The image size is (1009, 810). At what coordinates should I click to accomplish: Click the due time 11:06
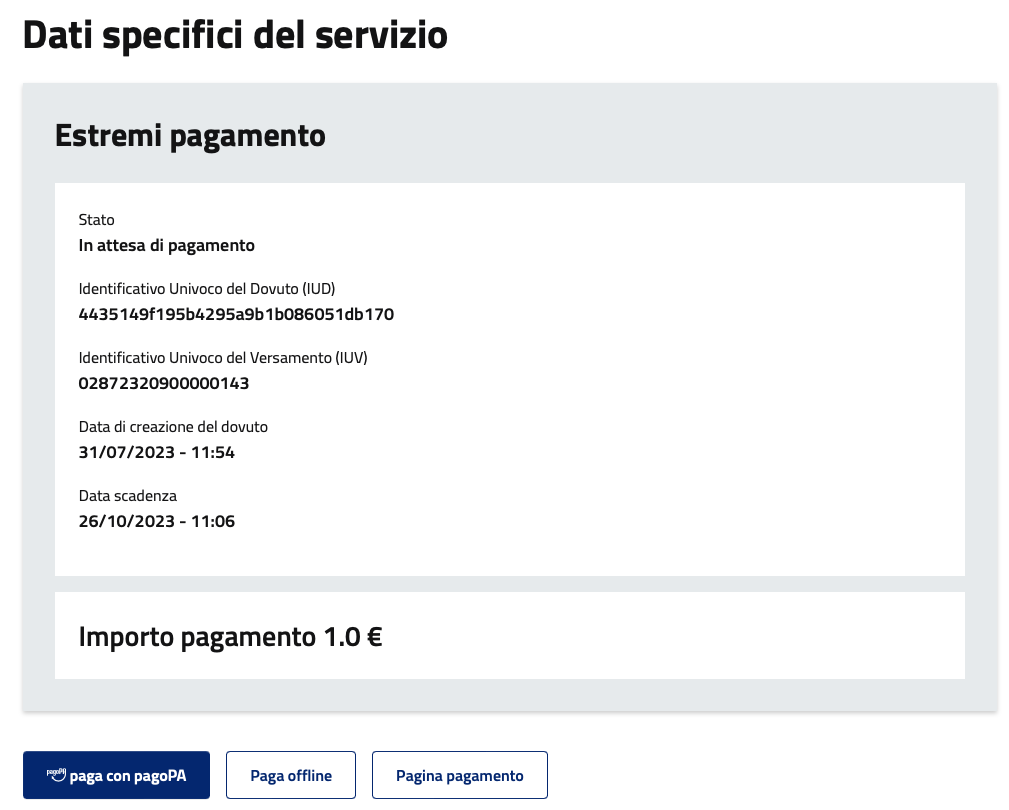tap(212, 521)
